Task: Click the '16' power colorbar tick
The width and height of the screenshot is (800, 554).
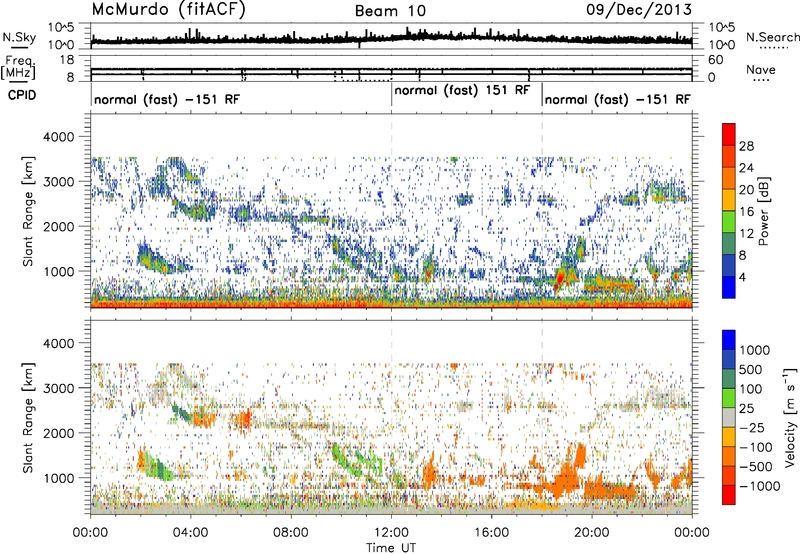Action: [746, 212]
